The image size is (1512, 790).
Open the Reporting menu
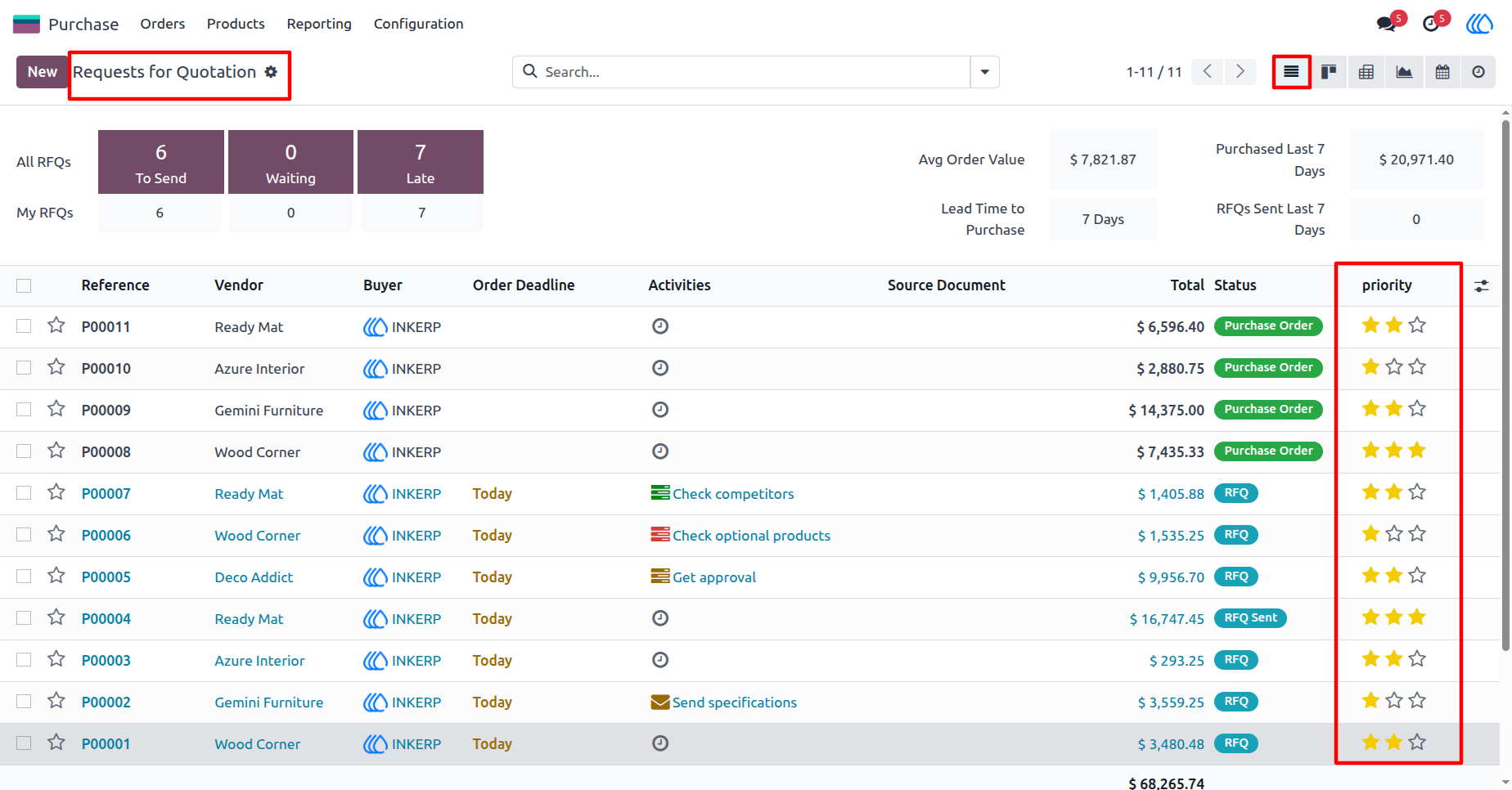[319, 24]
